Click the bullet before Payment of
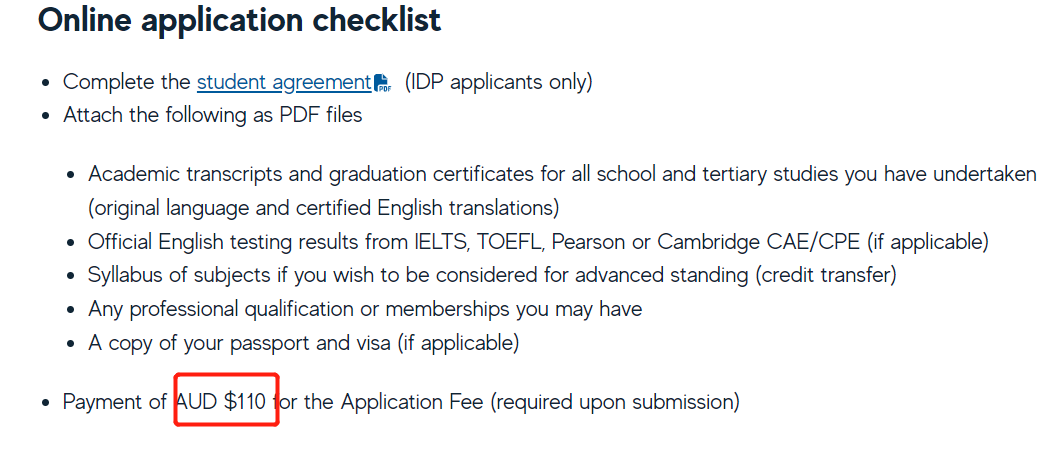This screenshot has width=1063, height=450. click(46, 403)
